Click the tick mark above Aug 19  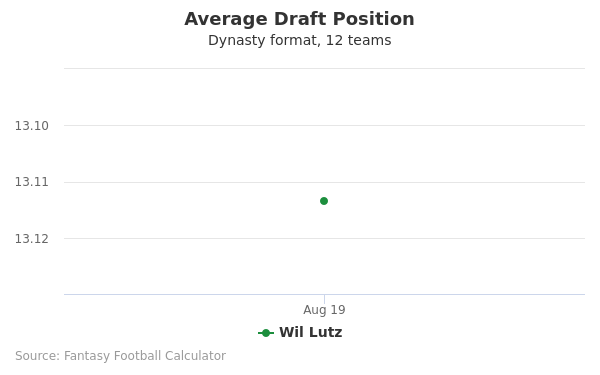(x=324, y=299)
